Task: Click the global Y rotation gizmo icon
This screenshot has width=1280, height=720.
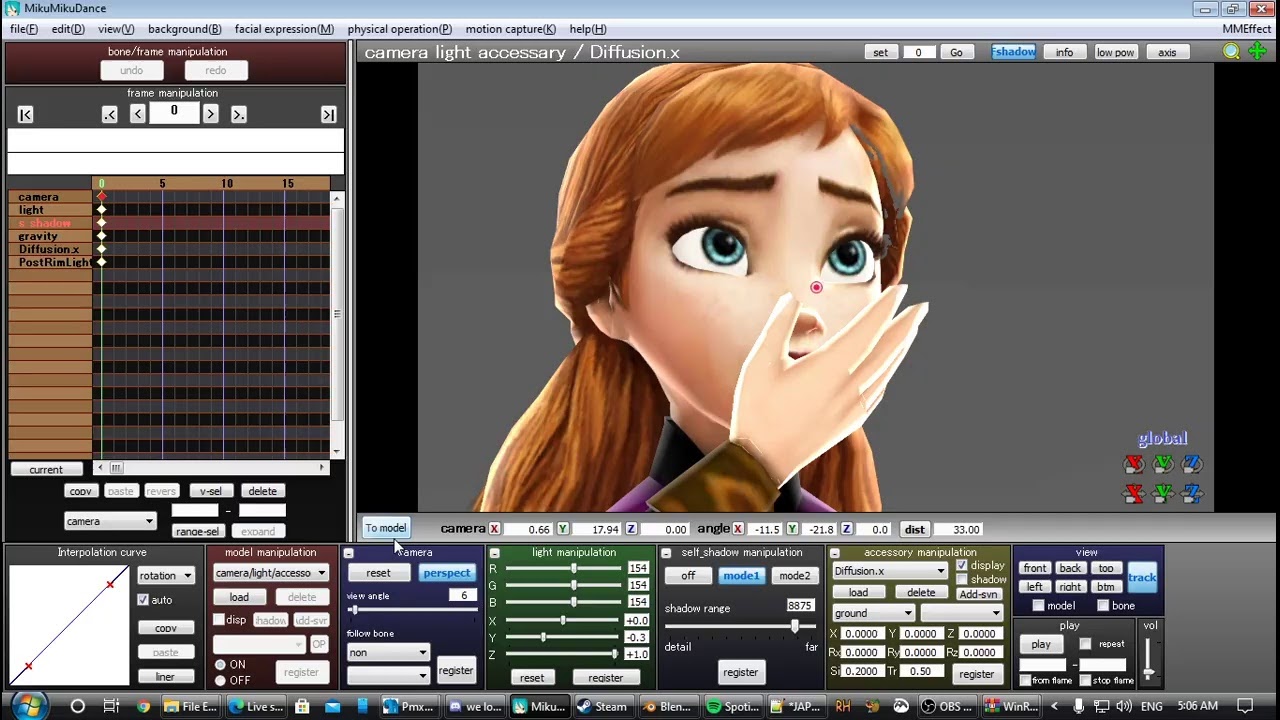Action: point(1162,464)
